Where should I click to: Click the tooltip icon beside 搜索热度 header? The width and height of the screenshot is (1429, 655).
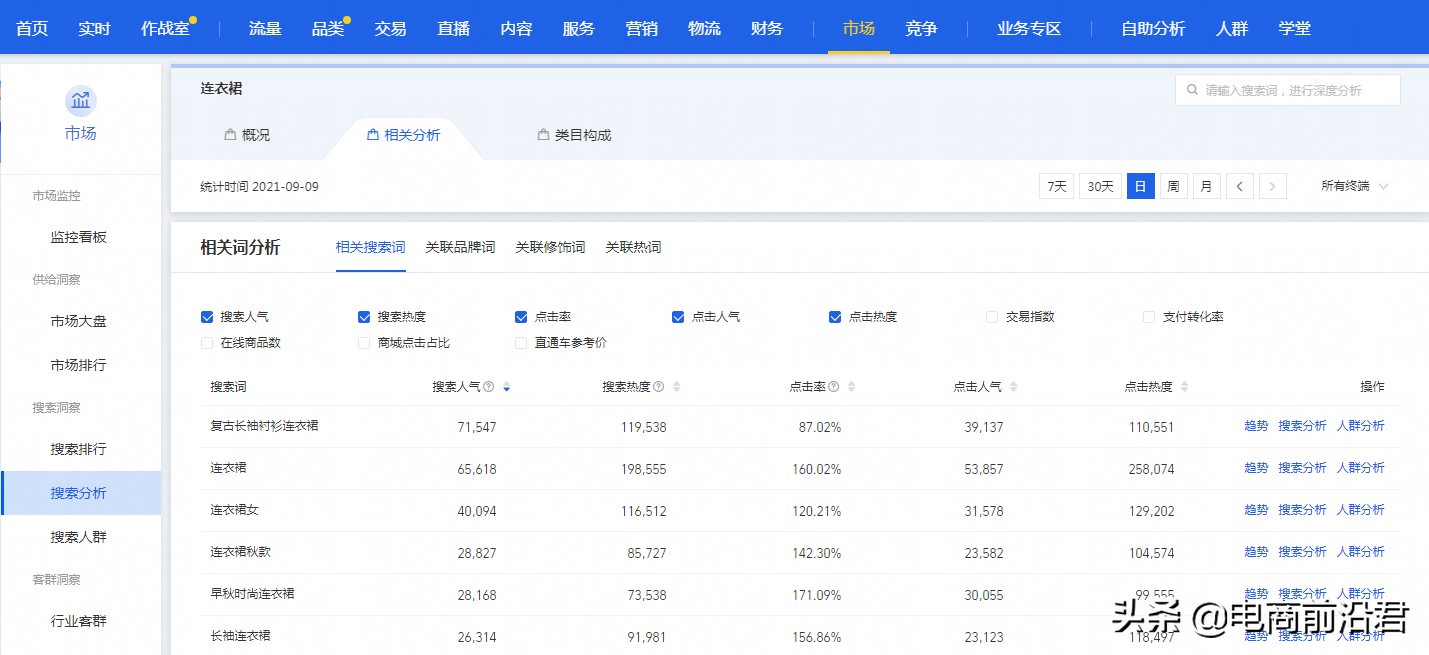(x=657, y=386)
